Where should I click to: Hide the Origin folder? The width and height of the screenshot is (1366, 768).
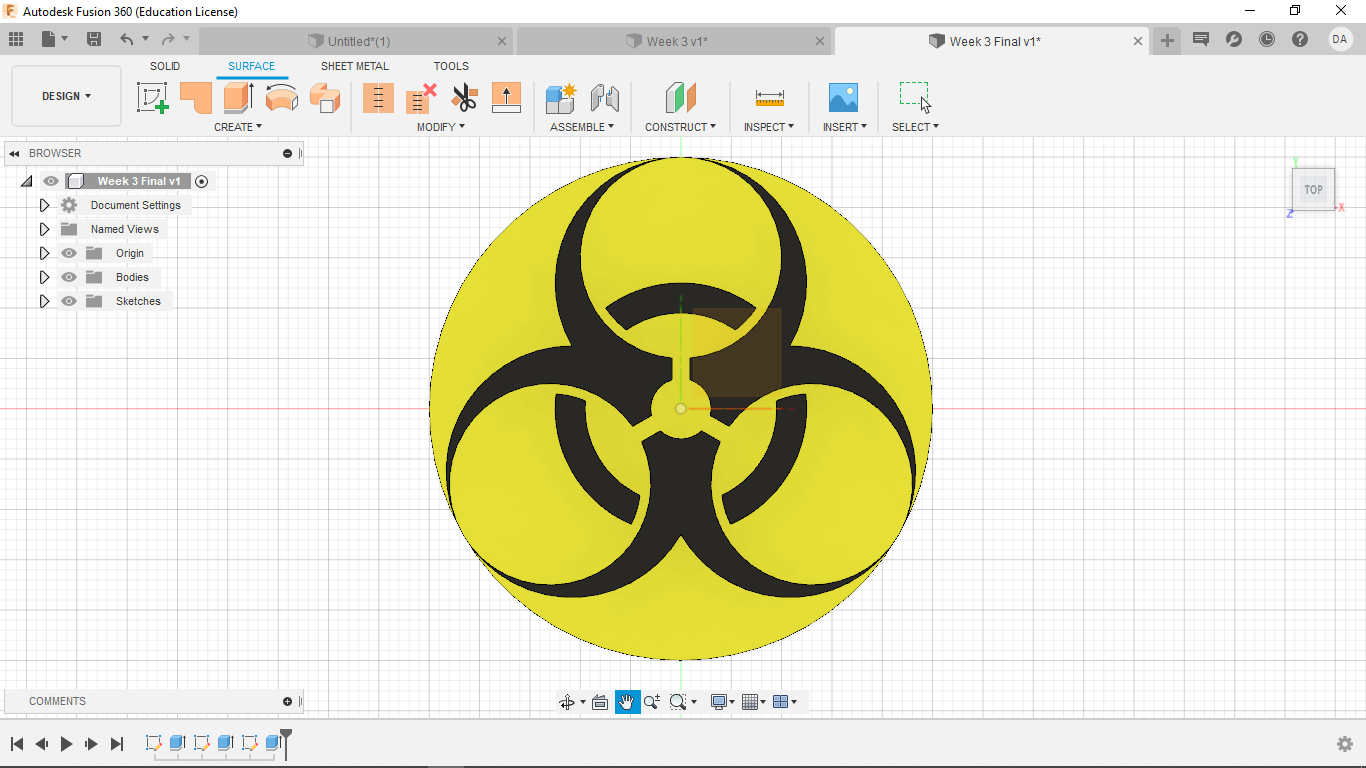69,253
